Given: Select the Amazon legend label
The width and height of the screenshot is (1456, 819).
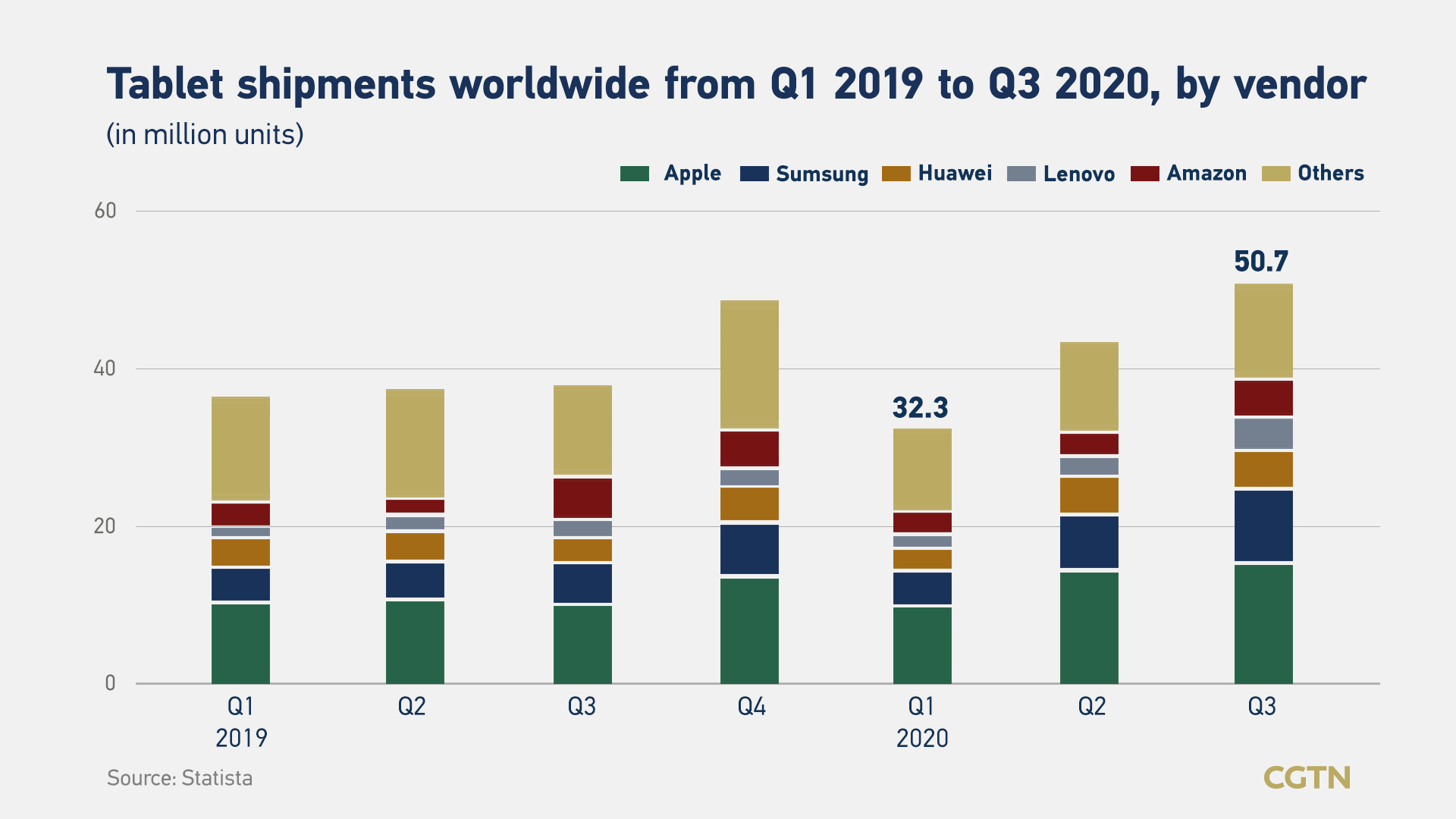Looking at the screenshot, I should [x=1207, y=173].
